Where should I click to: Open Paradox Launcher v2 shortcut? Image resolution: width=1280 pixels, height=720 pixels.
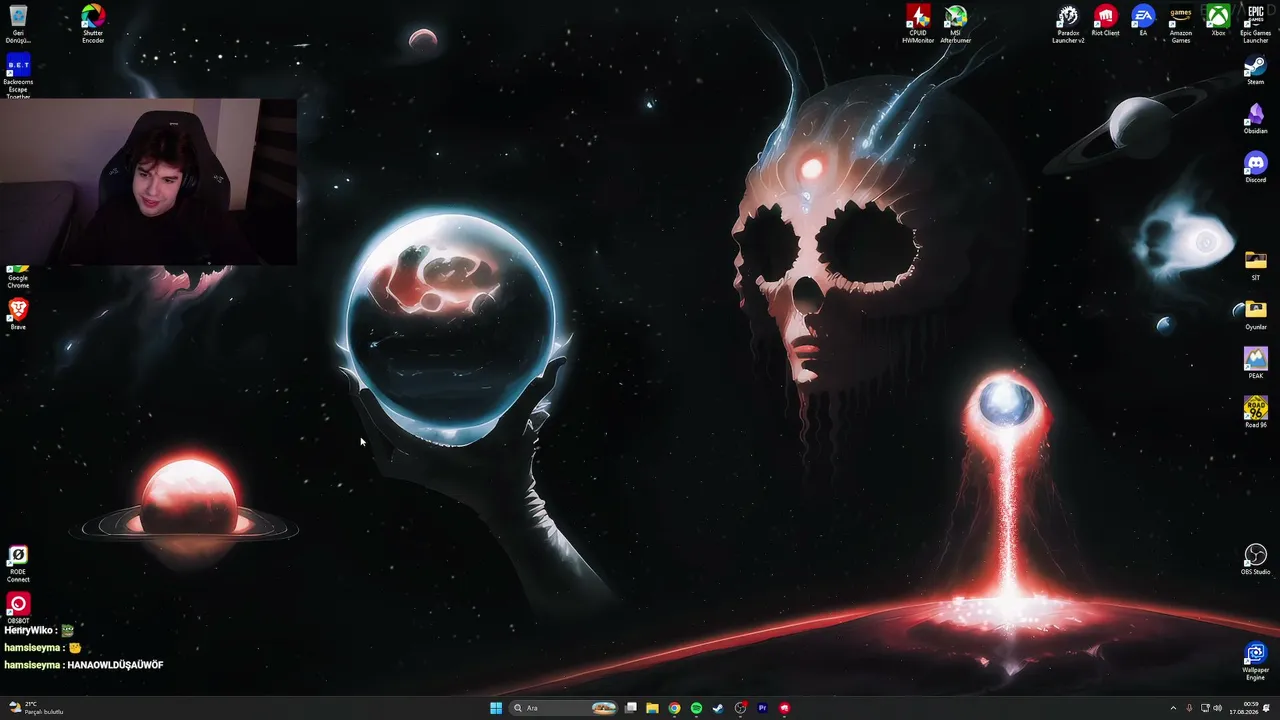[x=1068, y=23]
